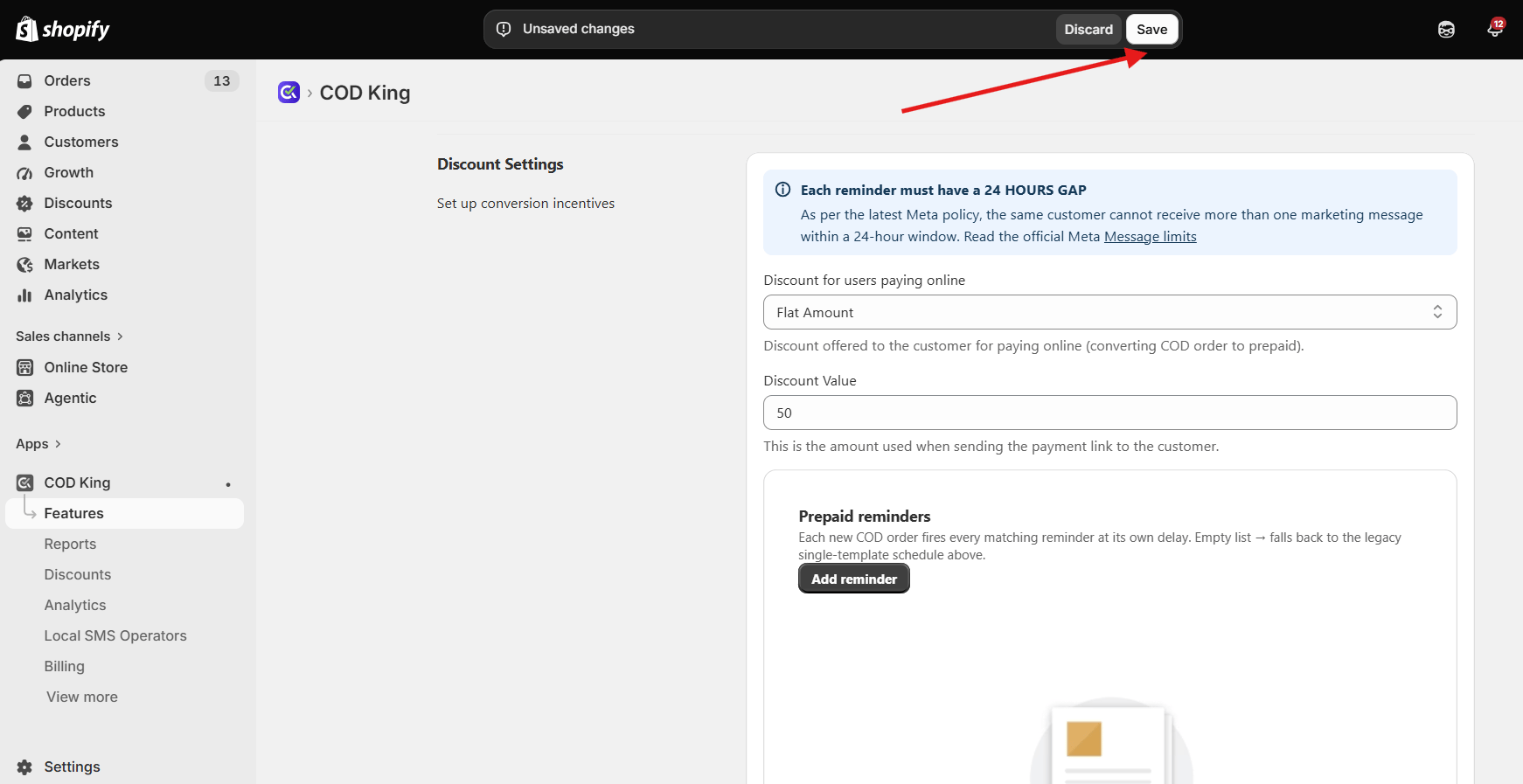This screenshot has height=784, width=1523.
Task: Click the "Discount Settings" heading
Action: tap(500, 164)
